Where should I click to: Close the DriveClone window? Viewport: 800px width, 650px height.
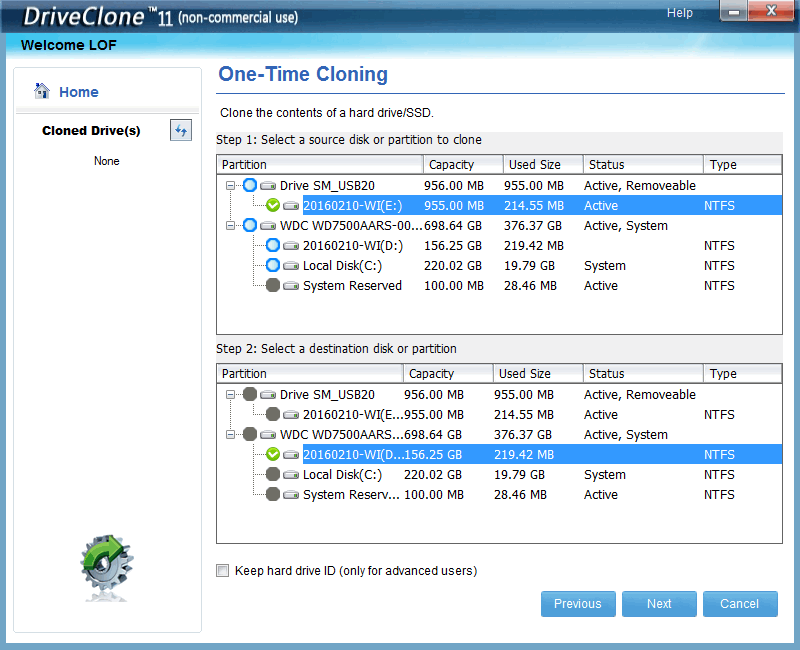[x=771, y=11]
